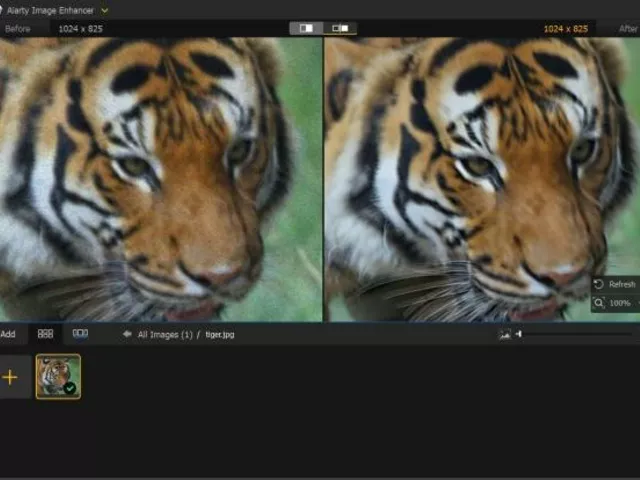Click the After preview tiger image

(480, 180)
